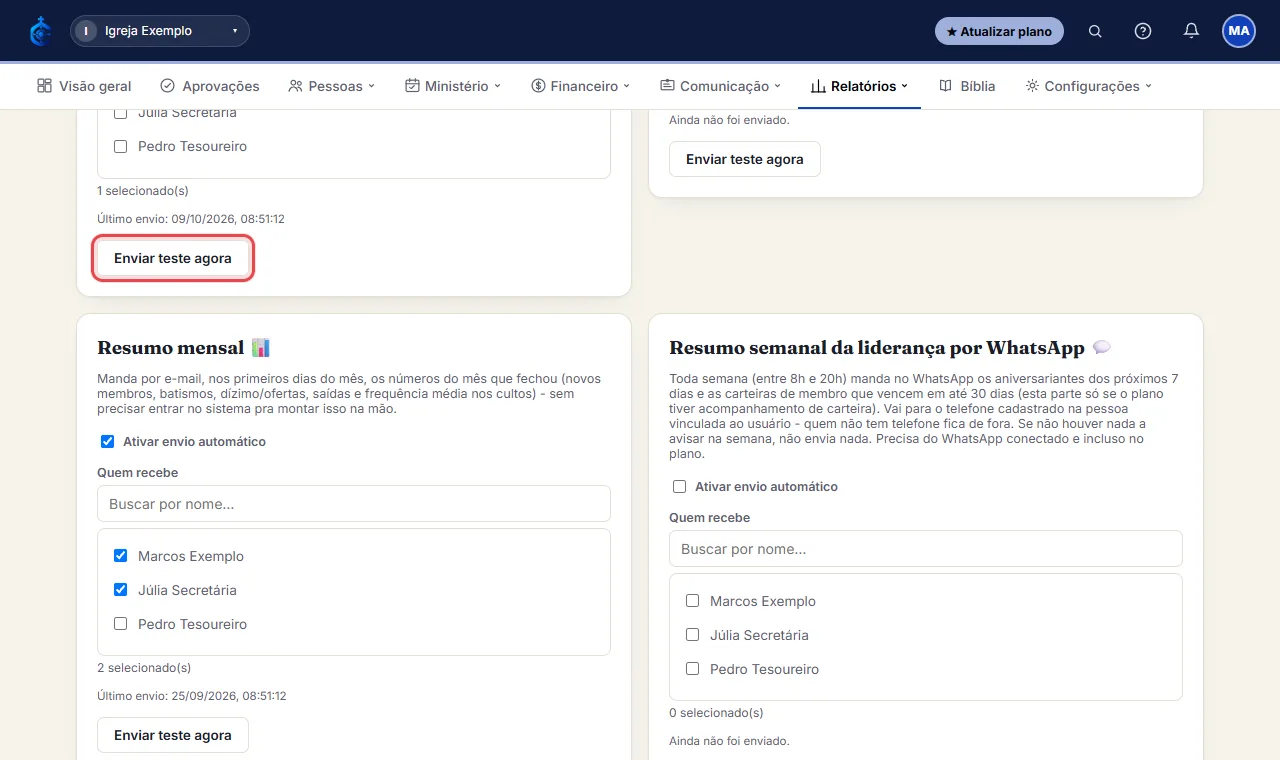Click the Ministério calendar icon
Screen dimensions: 1280x760
[412, 86]
